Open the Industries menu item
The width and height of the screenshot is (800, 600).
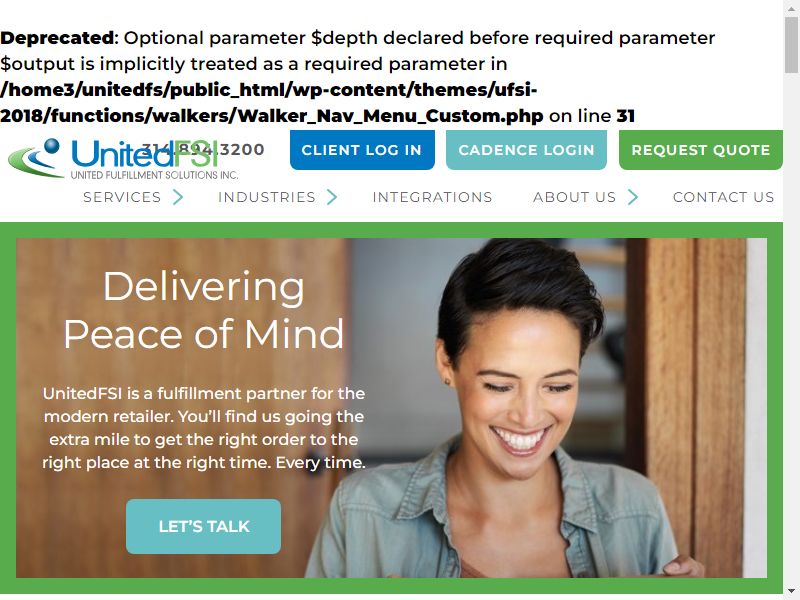click(x=267, y=197)
